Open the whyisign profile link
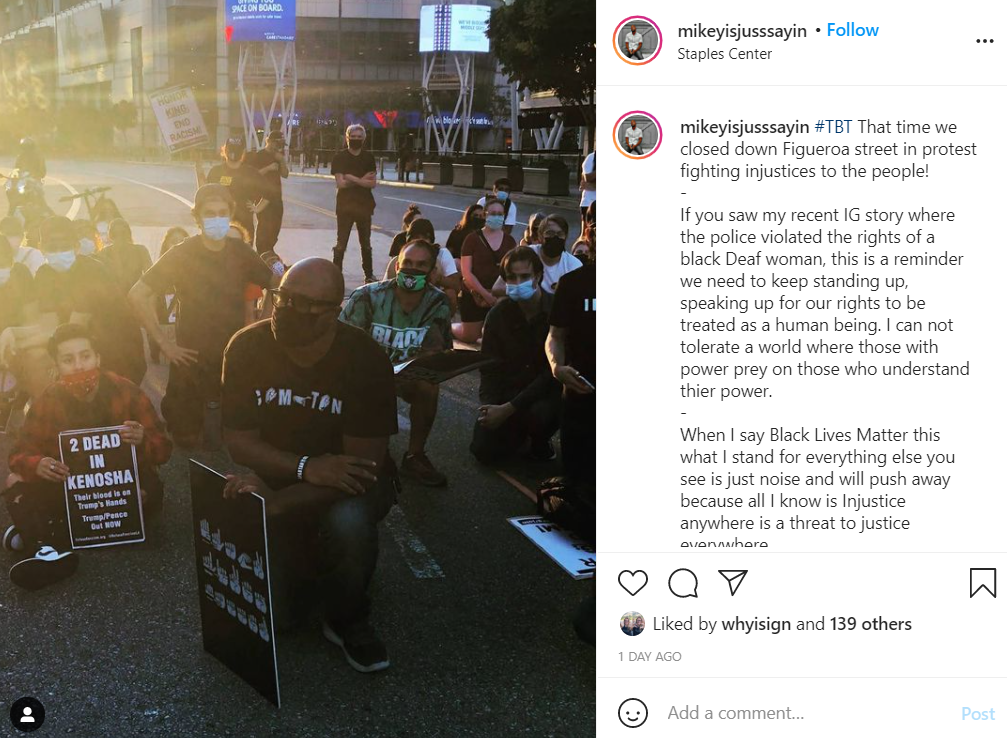The height and width of the screenshot is (738, 1007). [x=756, y=624]
